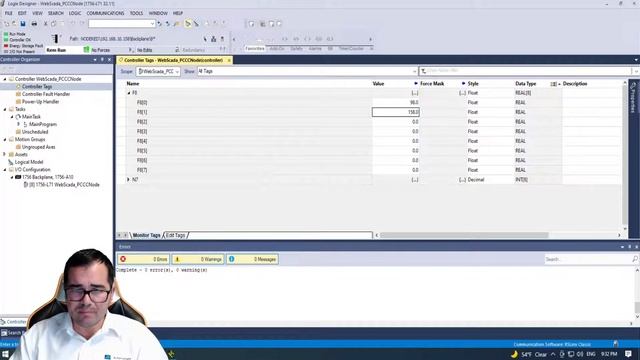Open the TOOLS menu
Viewport: 640px width, 360px height.
point(136,13)
